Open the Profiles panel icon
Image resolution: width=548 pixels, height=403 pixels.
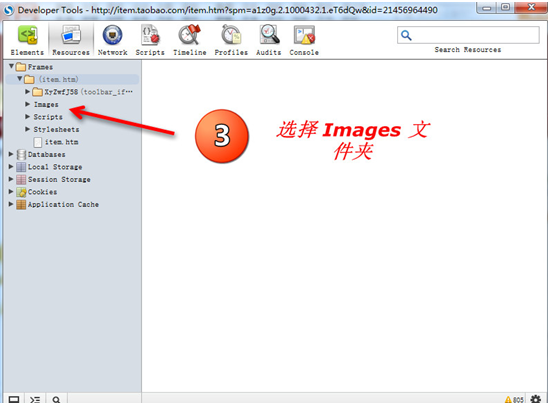tap(231, 35)
